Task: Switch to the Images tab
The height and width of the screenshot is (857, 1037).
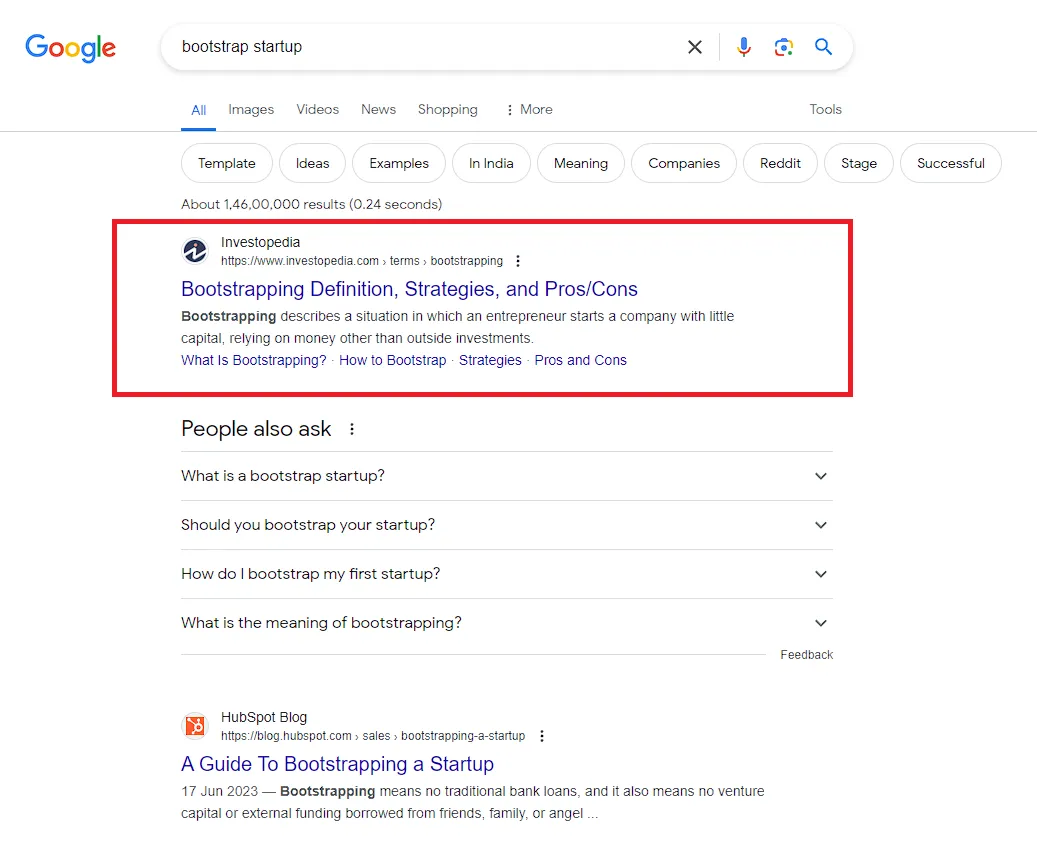Action: (x=251, y=110)
